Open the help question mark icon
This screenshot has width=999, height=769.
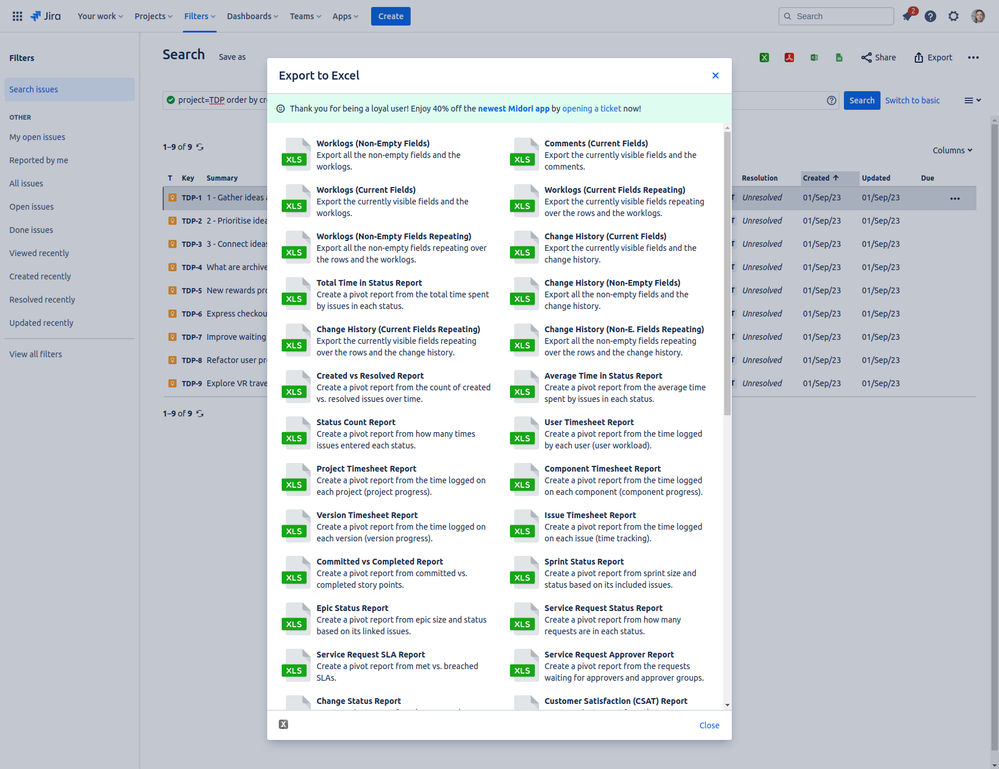tap(930, 16)
